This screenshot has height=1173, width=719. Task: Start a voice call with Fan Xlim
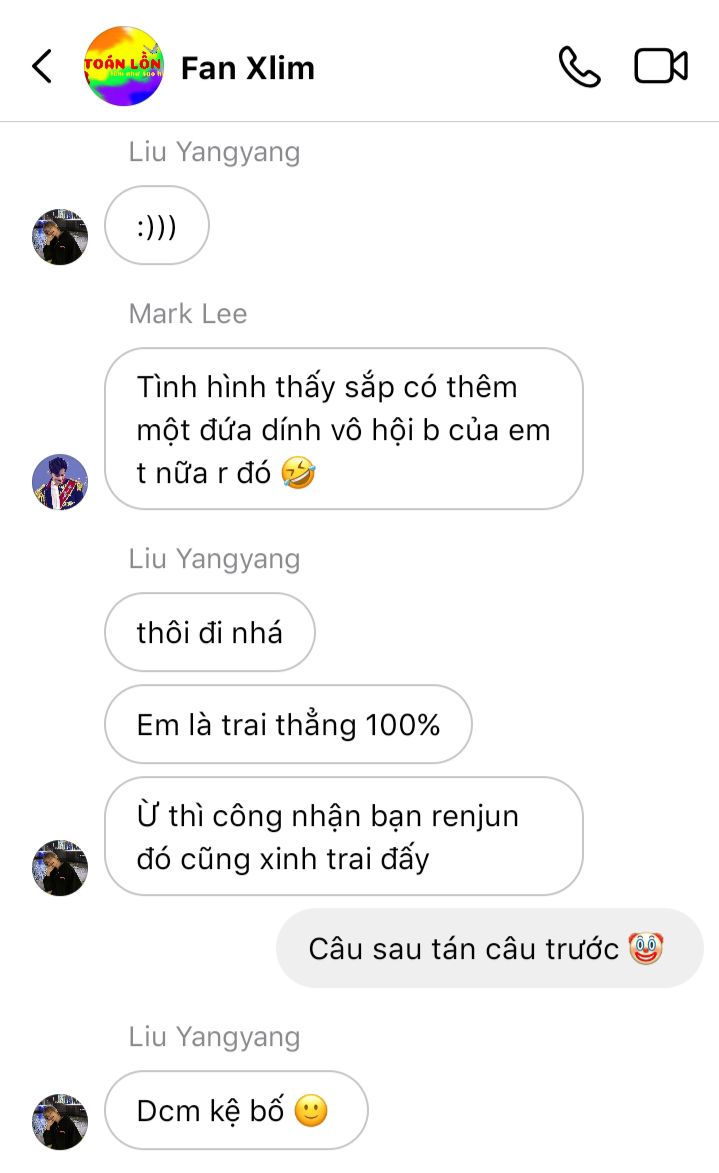[x=579, y=67]
